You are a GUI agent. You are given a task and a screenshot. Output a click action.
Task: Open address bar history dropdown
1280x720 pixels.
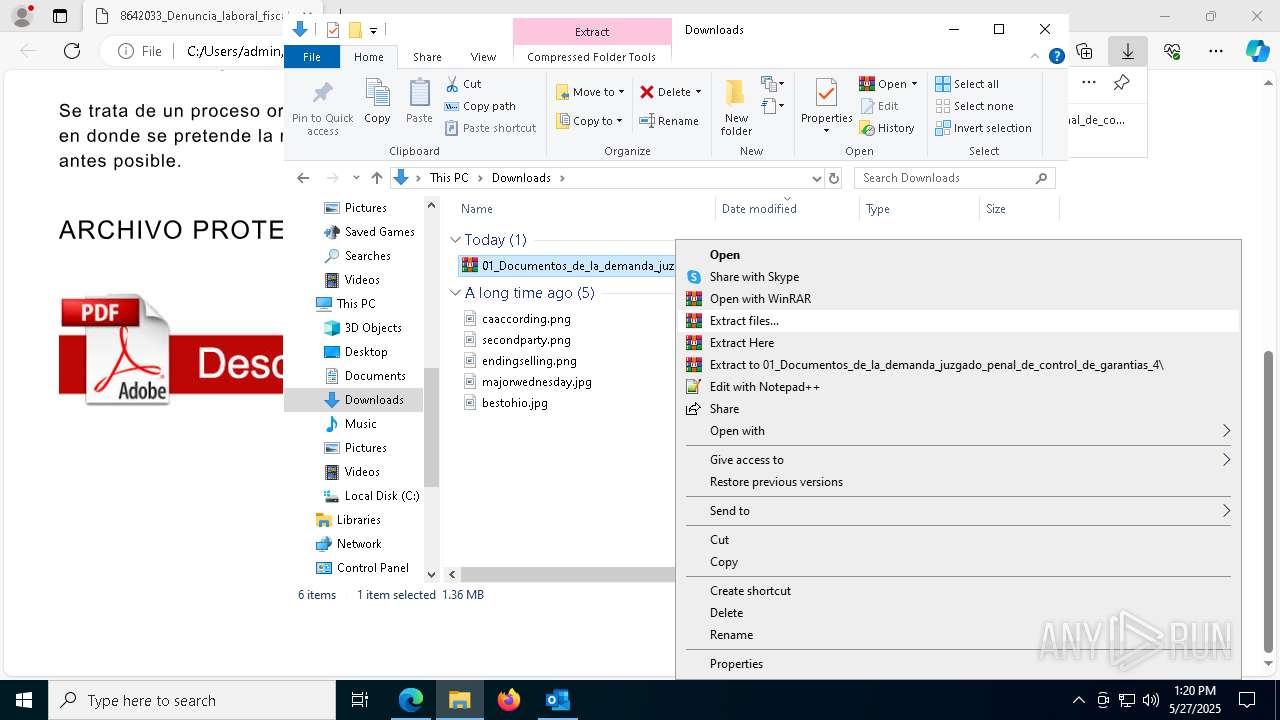816,178
